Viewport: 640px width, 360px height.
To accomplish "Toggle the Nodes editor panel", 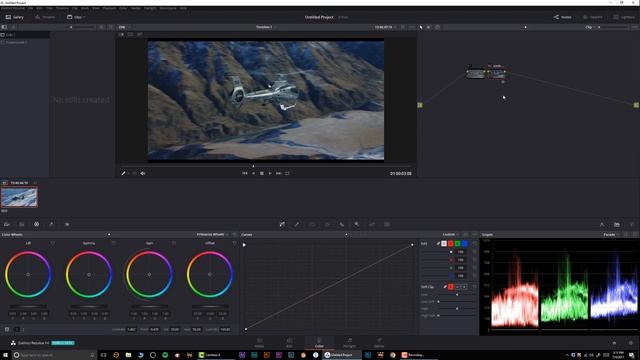I will (562, 17).
